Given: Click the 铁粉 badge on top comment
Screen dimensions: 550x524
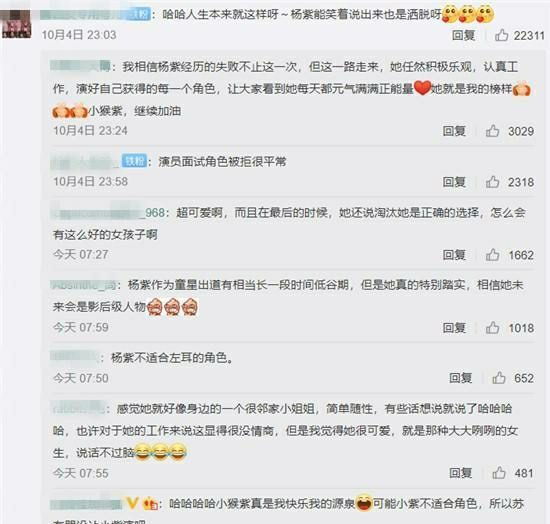Looking at the screenshot, I should click(x=140, y=15).
